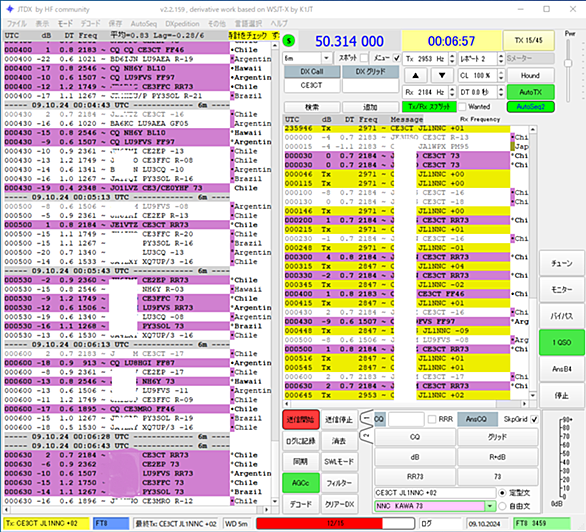Open the ヘルプ menu
The image size is (586, 532).
279,24
